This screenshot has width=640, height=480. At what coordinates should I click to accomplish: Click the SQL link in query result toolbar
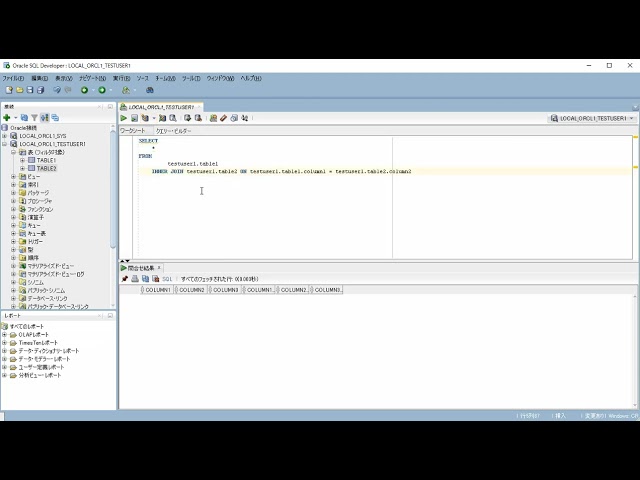pos(167,279)
